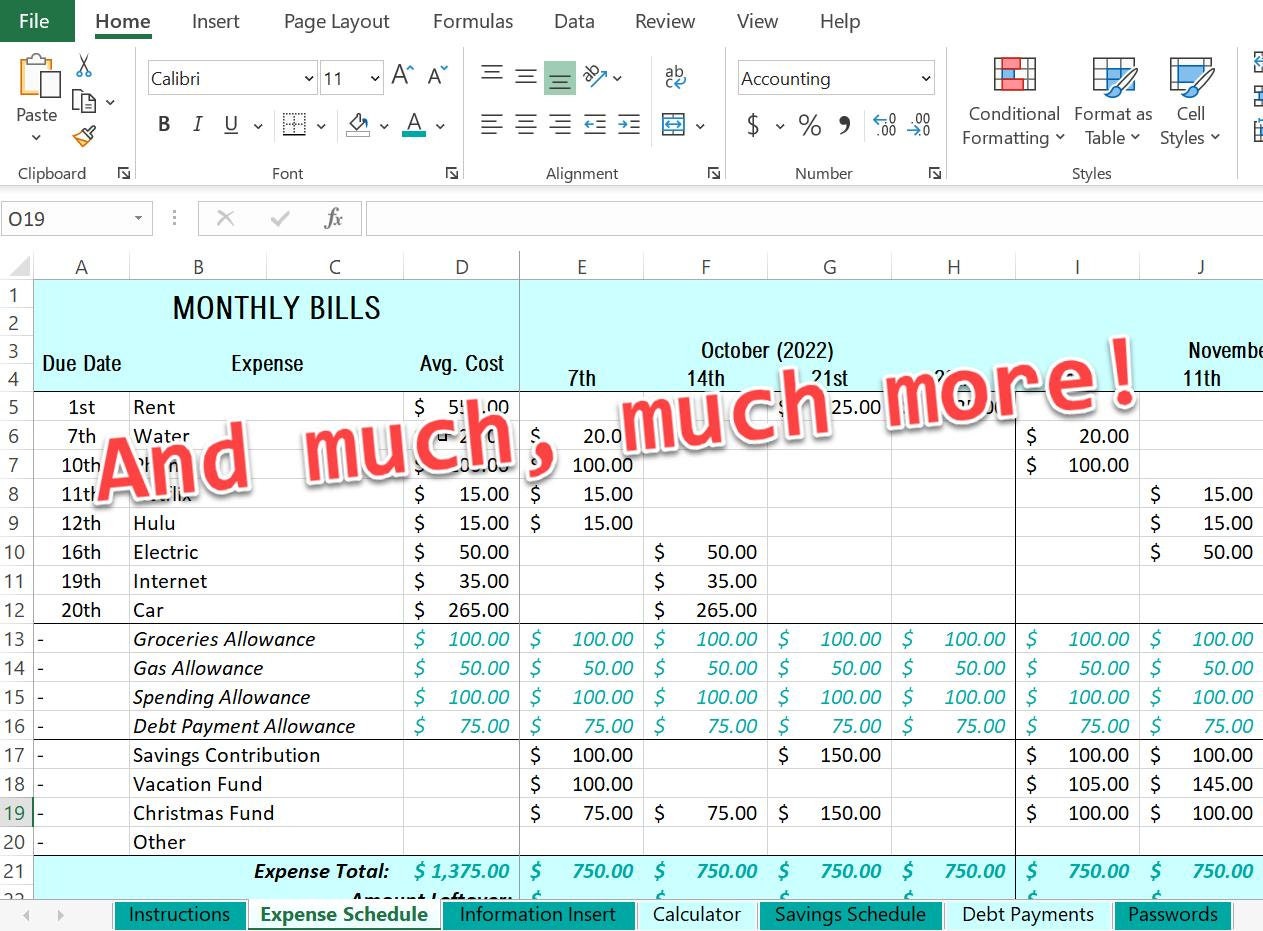Open the font size dropdown
This screenshot has height=931, width=1263.
375,78
